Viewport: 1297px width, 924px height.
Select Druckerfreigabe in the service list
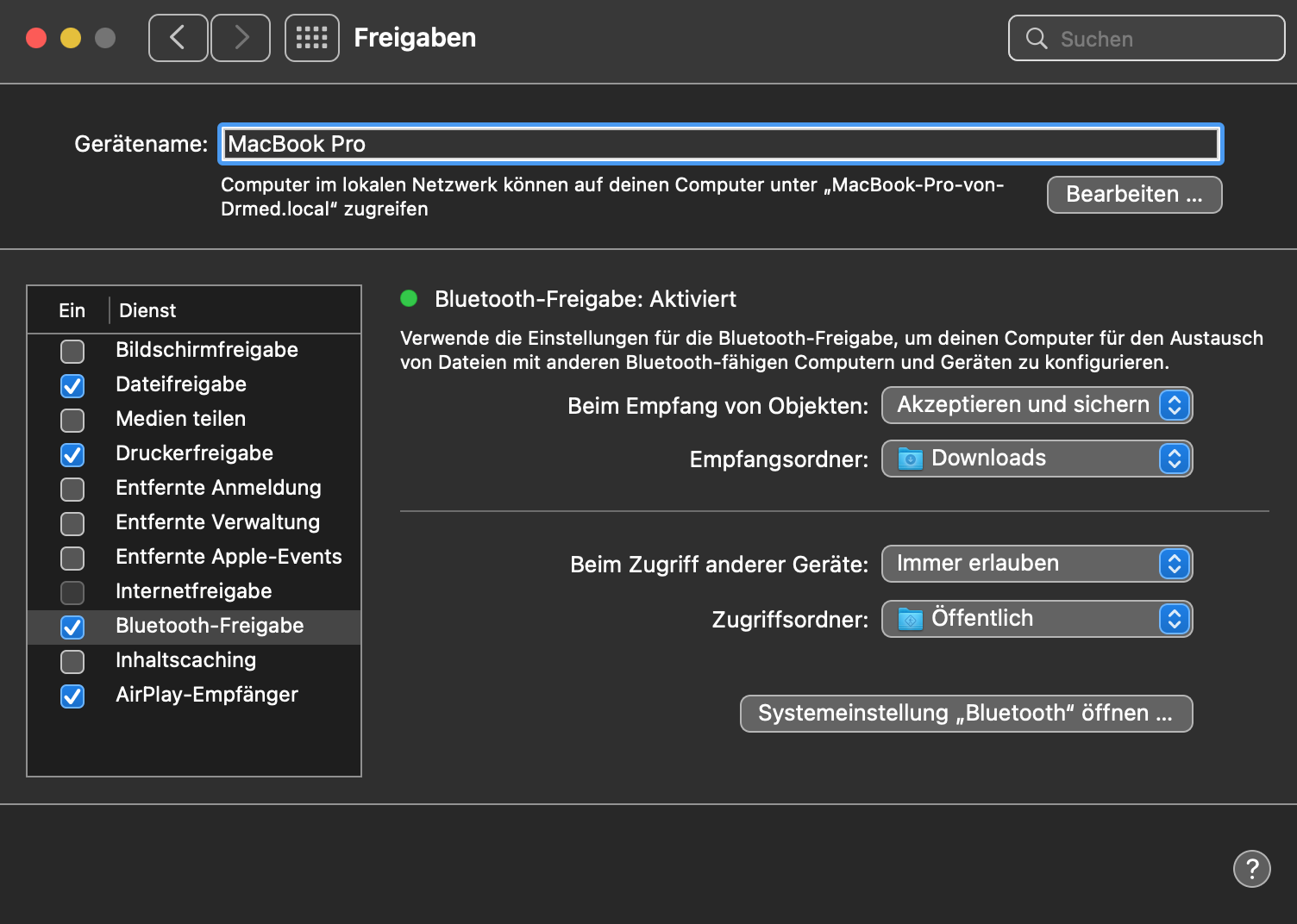click(x=194, y=453)
